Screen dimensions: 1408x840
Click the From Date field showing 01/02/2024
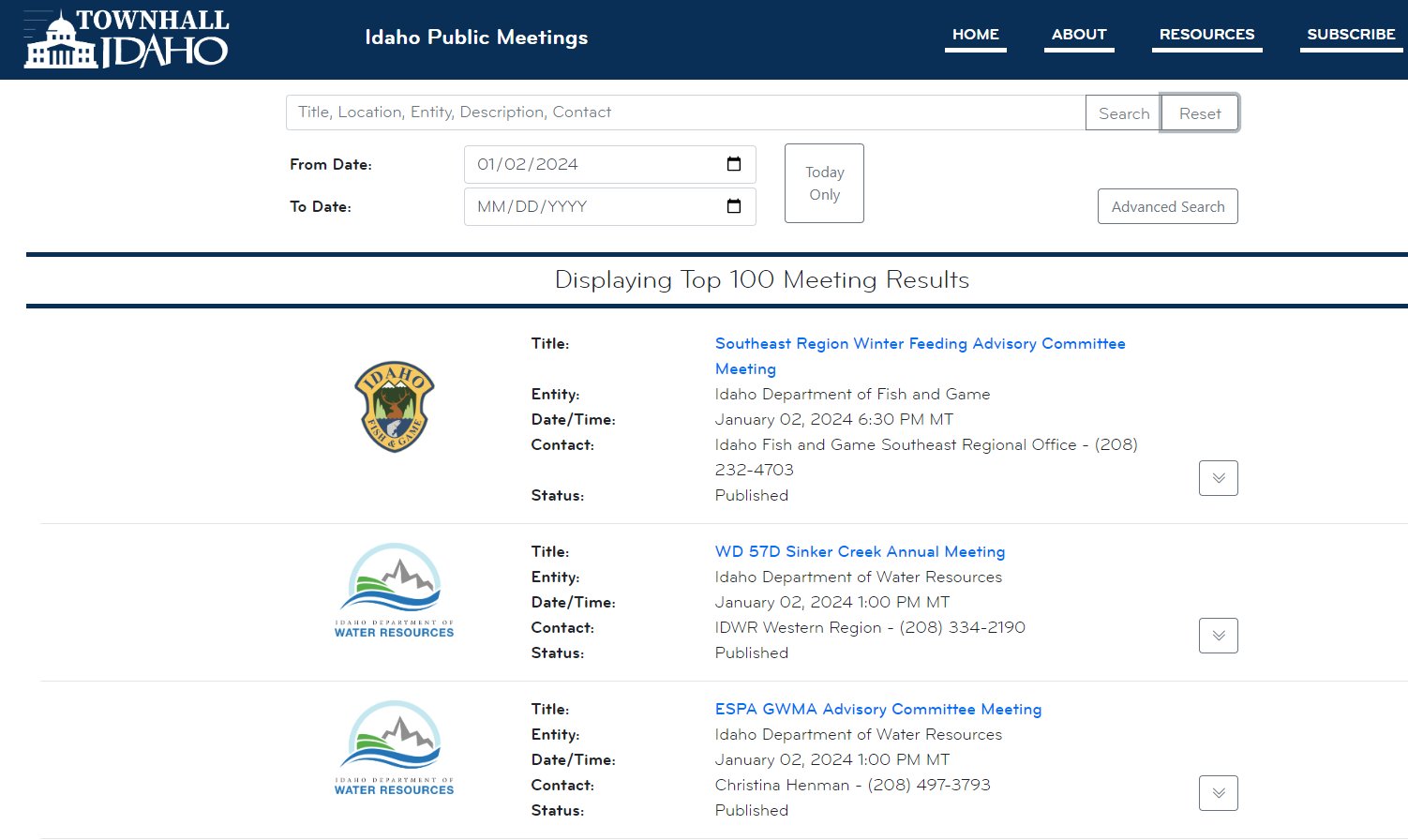click(x=610, y=165)
